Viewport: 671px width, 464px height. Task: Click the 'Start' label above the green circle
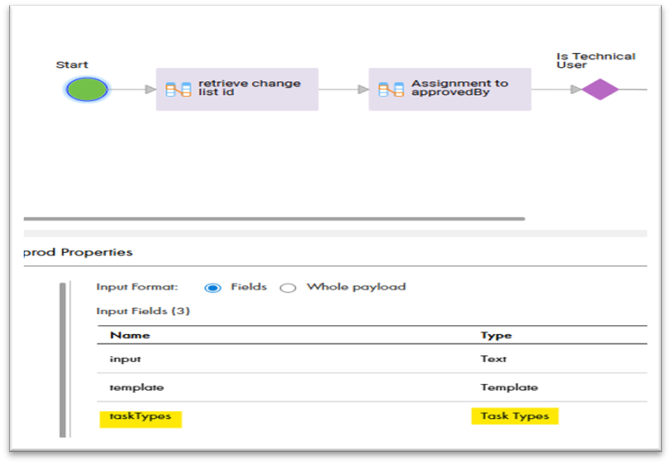click(72, 65)
